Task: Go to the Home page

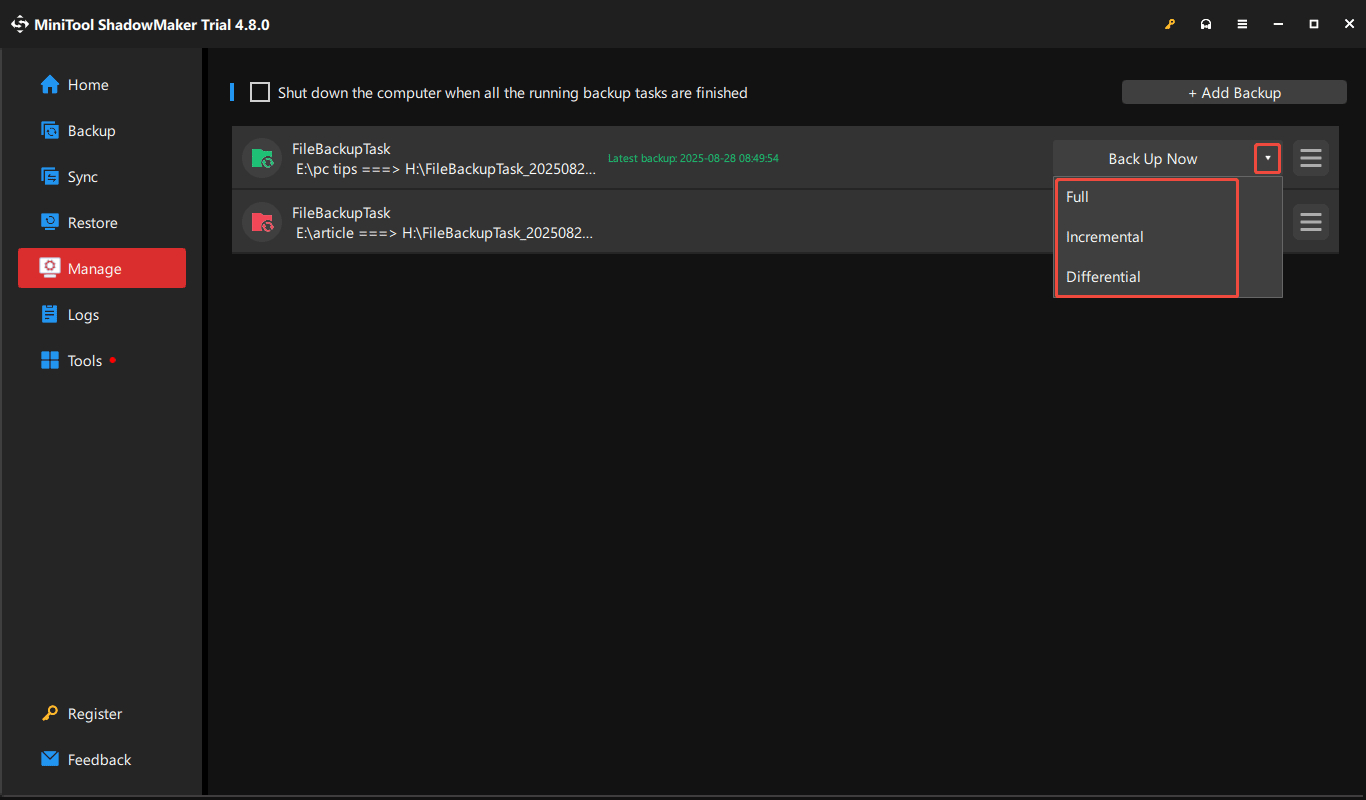Action: tap(102, 85)
